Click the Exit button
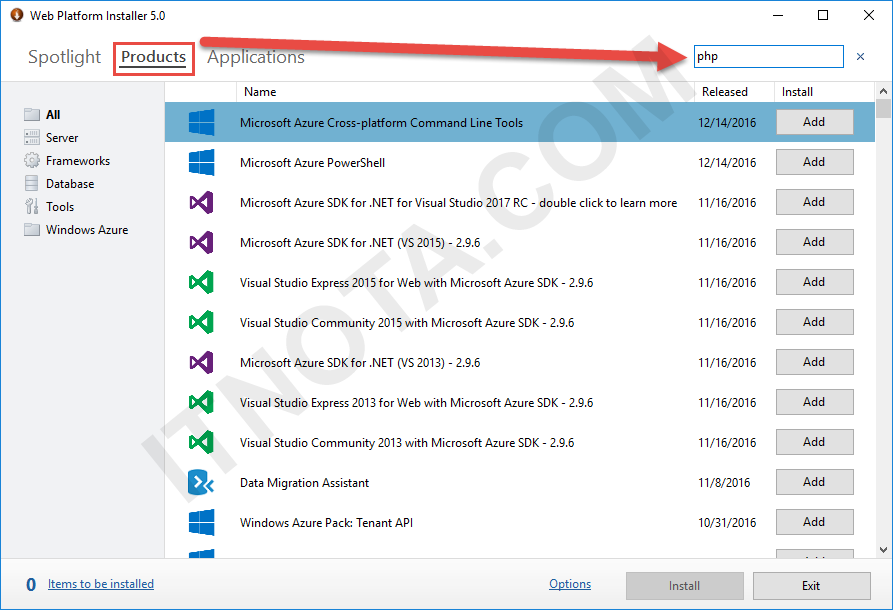The width and height of the screenshot is (893, 610). (x=810, y=585)
